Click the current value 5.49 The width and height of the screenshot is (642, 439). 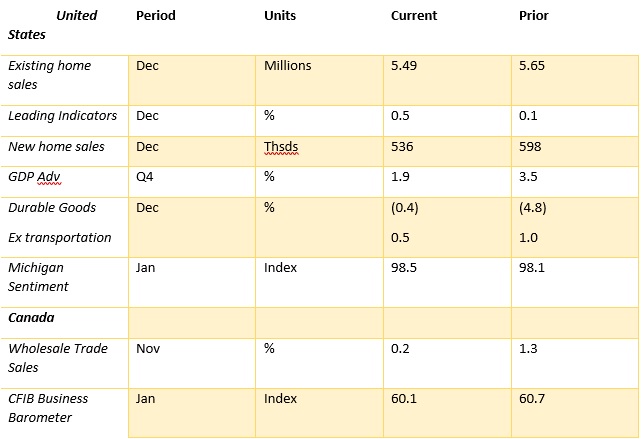(x=405, y=66)
